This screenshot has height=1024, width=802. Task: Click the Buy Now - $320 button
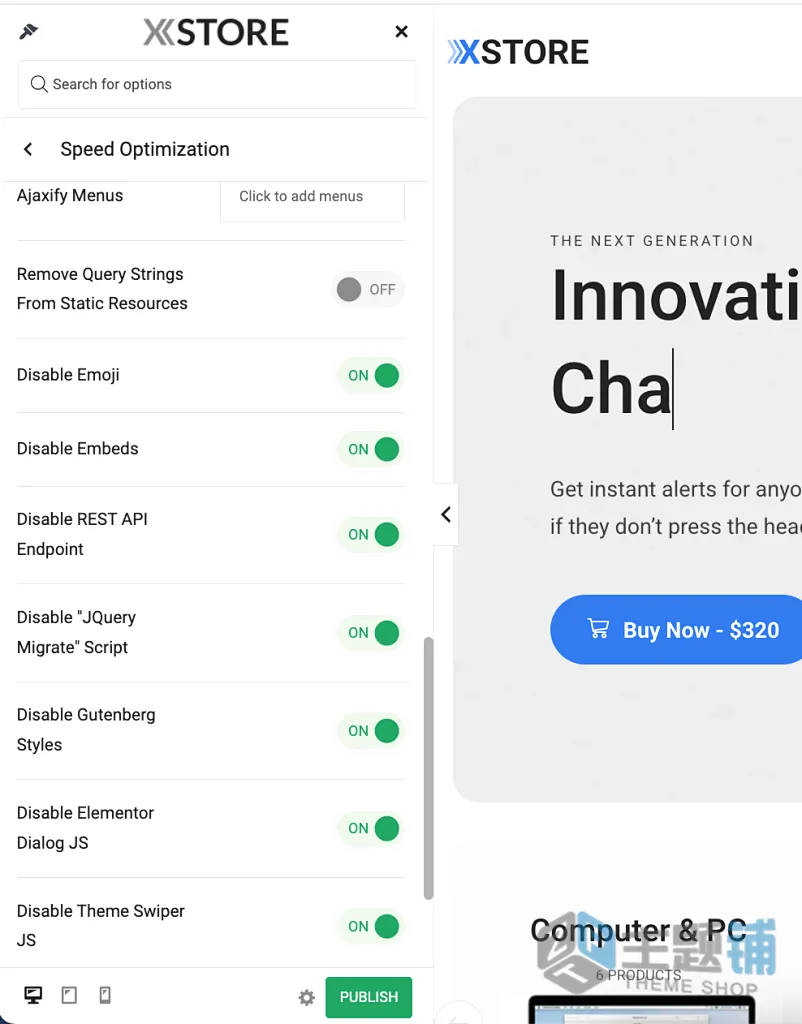(x=676, y=630)
